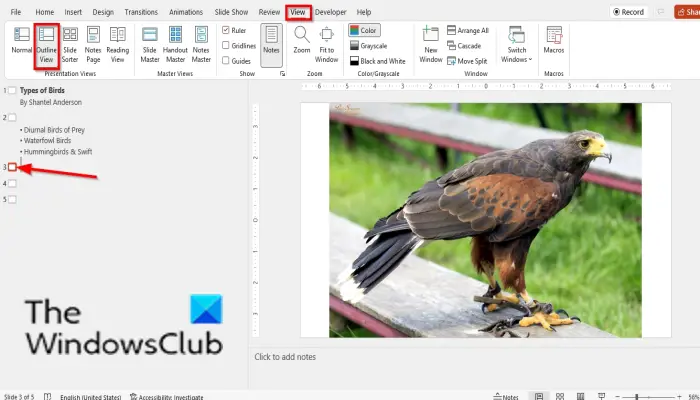700x400 pixels.
Task: Click 'Slide 3 of 5' status indicator
Action: click(19, 397)
